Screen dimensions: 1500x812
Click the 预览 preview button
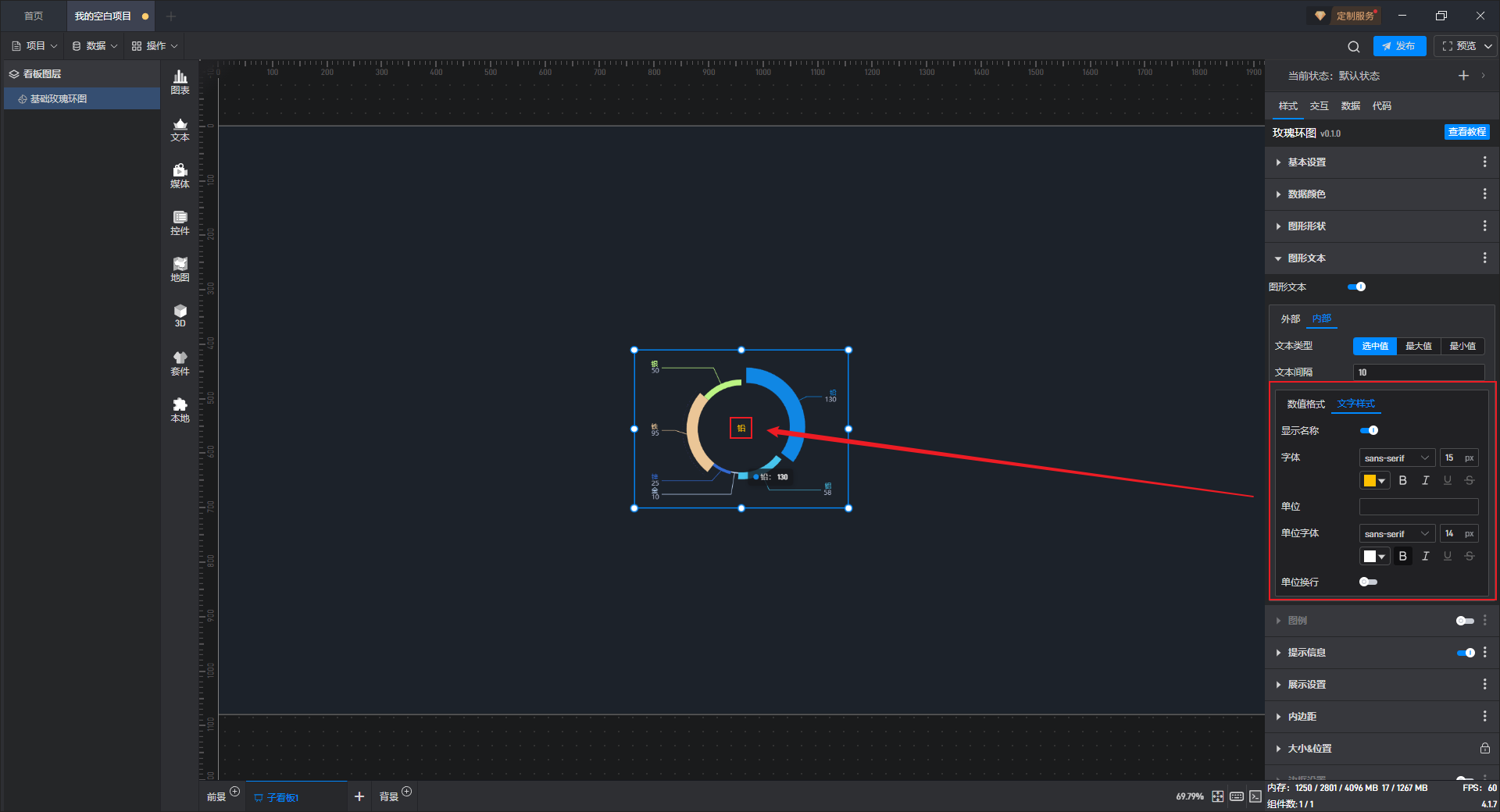[1459, 46]
